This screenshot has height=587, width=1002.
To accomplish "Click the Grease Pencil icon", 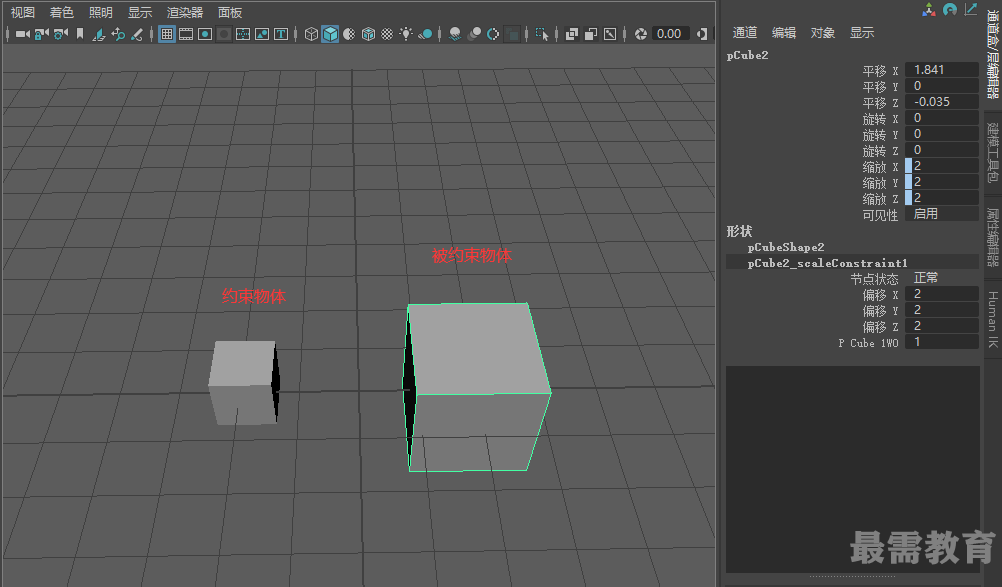I will (137, 34).
